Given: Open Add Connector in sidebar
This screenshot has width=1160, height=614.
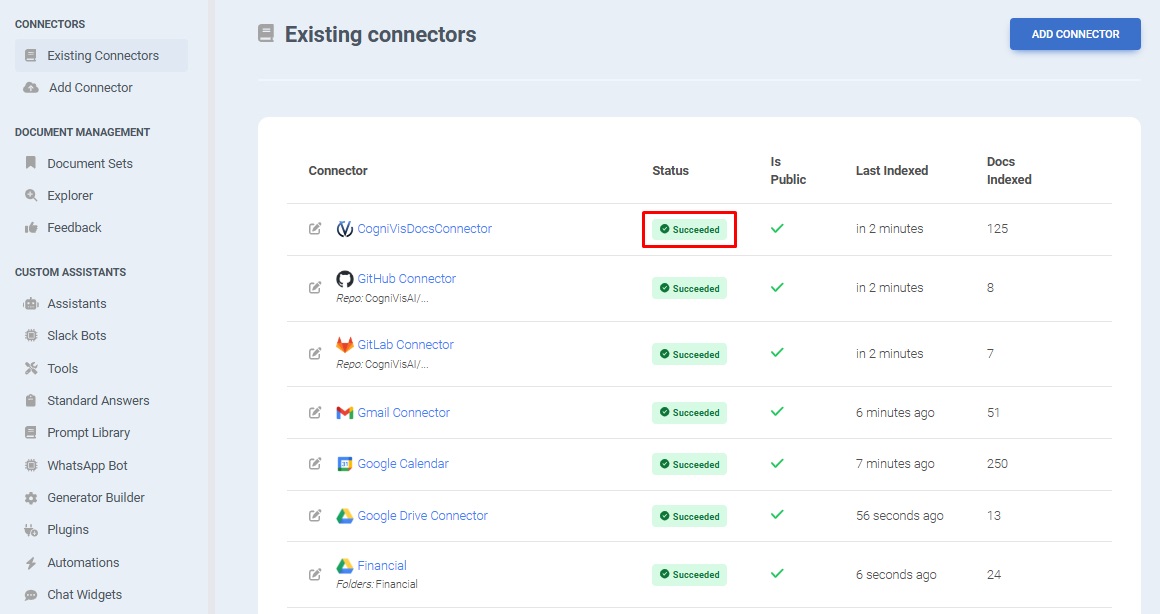Looking at the screenshot, I should click(x=90, y=87).
